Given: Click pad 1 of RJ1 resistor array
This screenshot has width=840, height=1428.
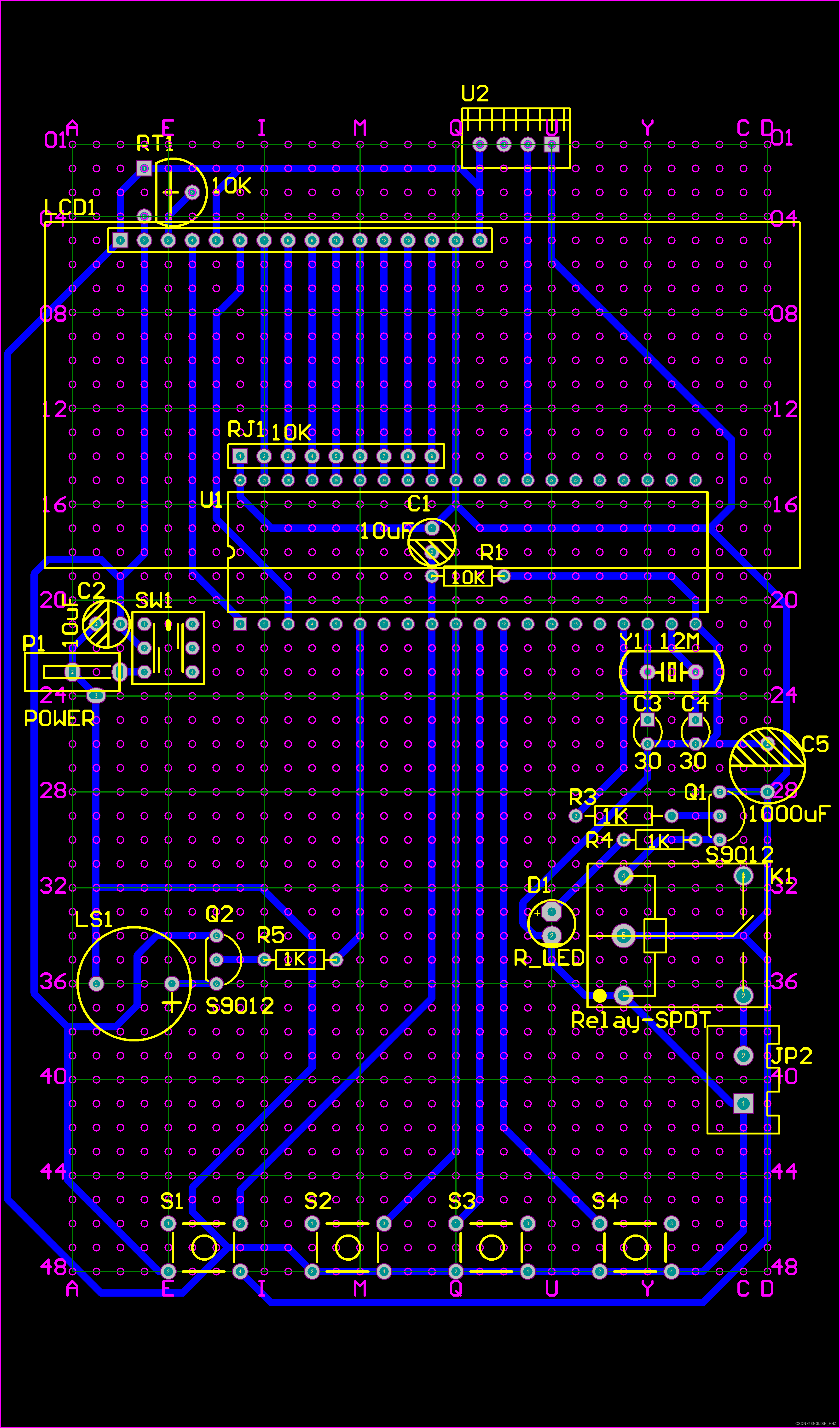Looking at the screenshot, I should click(240, 456).
